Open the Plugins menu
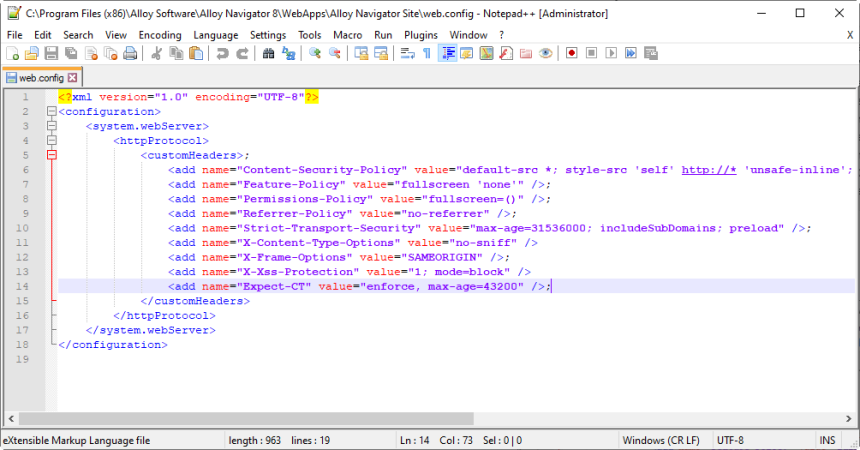 click(420, 35)
